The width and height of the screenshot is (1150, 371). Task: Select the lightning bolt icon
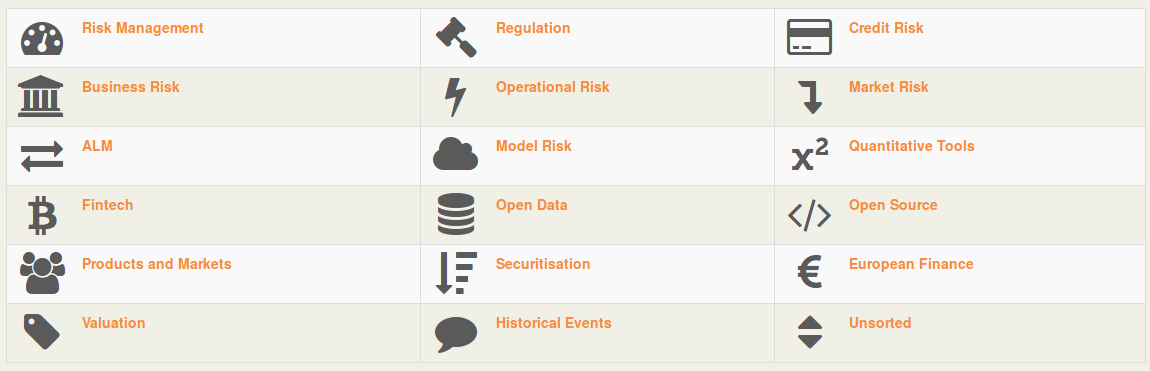(455, 97)
